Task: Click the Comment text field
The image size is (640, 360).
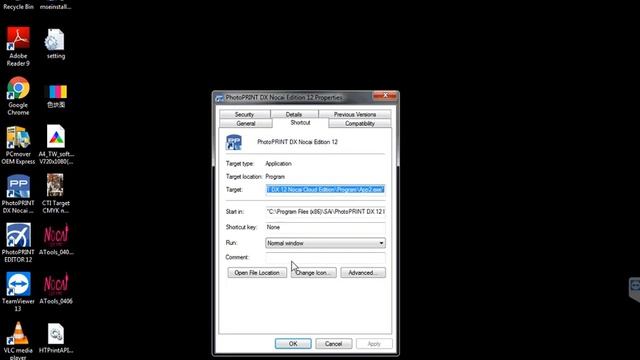Action: click(x=325, y=258)
